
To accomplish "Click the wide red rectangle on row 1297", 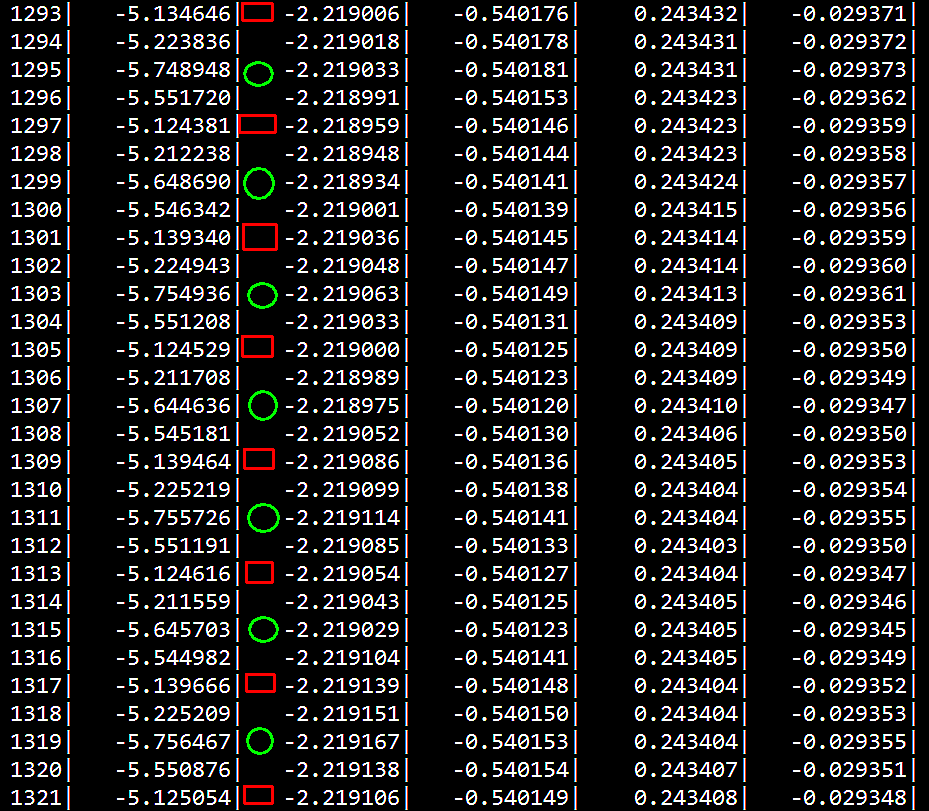I will 257,124.
